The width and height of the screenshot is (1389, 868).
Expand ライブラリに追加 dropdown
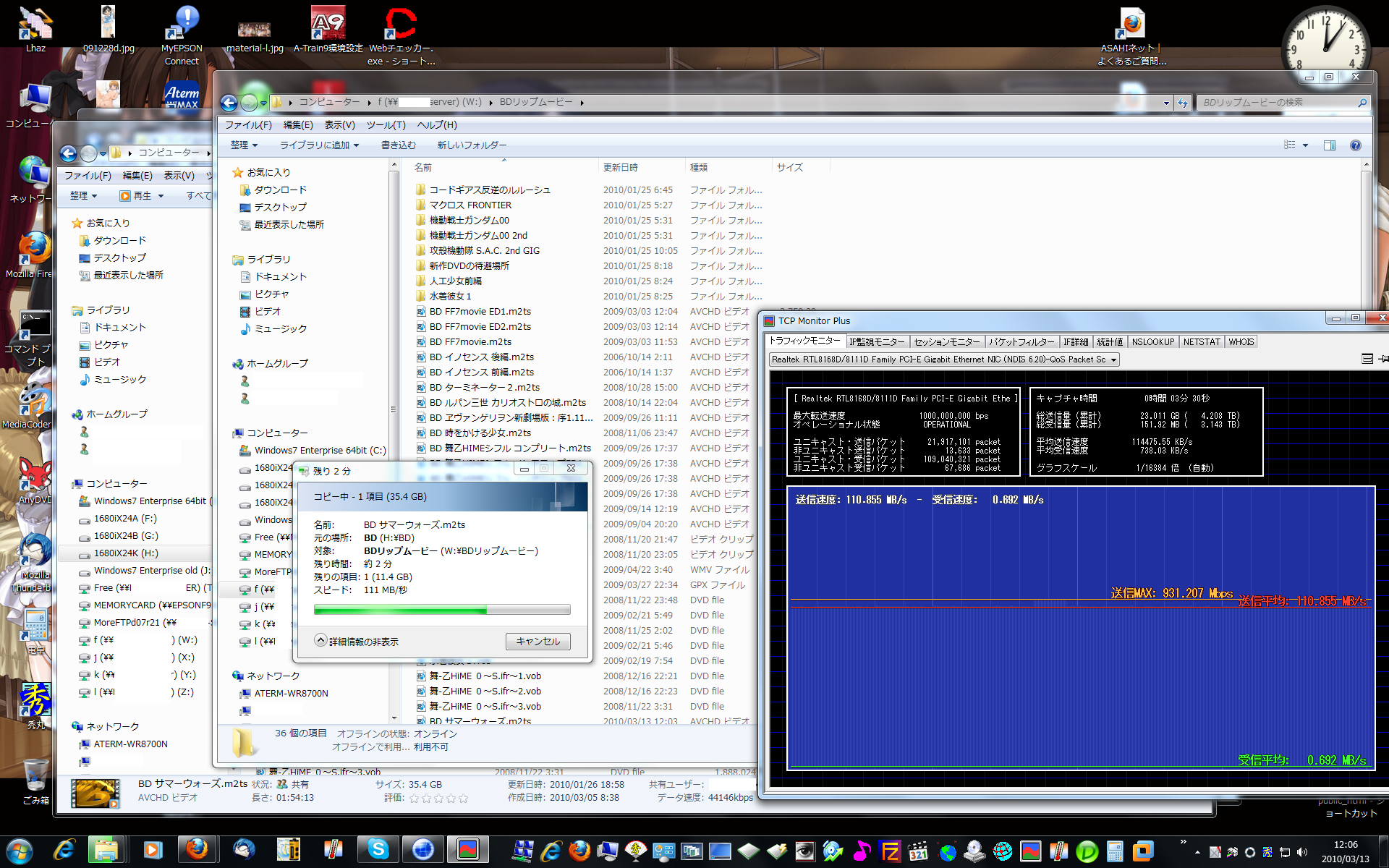(319, 145)
